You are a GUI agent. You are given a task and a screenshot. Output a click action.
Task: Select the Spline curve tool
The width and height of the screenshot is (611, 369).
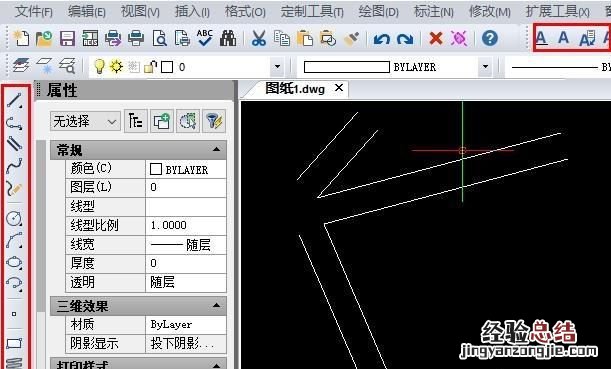pyautogui.click(x=14, y=166)
